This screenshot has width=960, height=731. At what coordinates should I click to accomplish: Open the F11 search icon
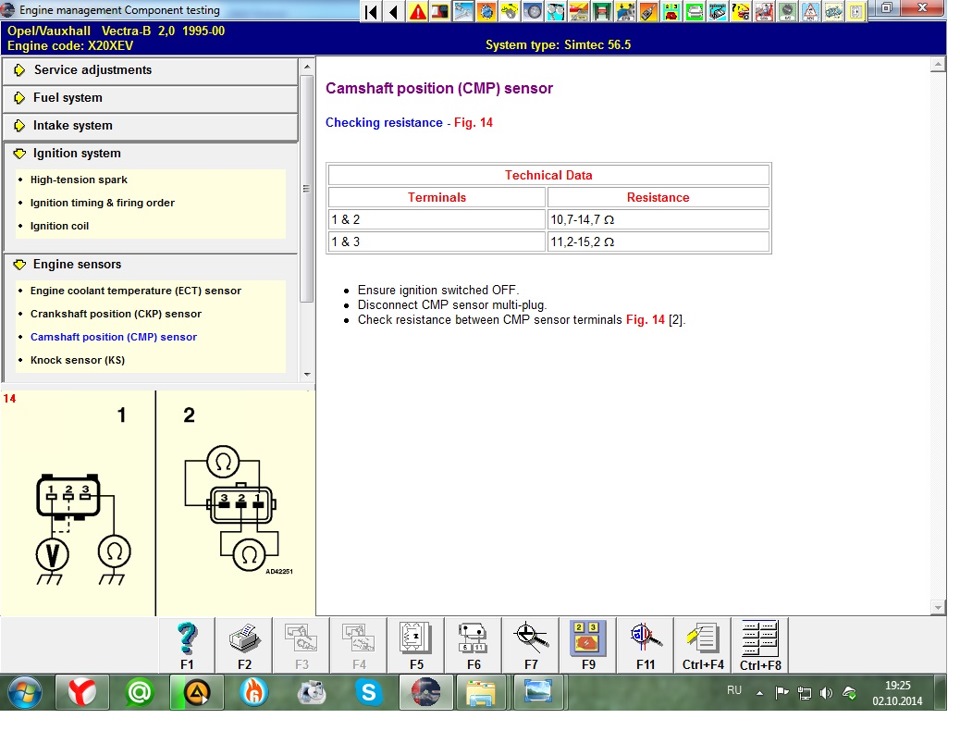646,646
